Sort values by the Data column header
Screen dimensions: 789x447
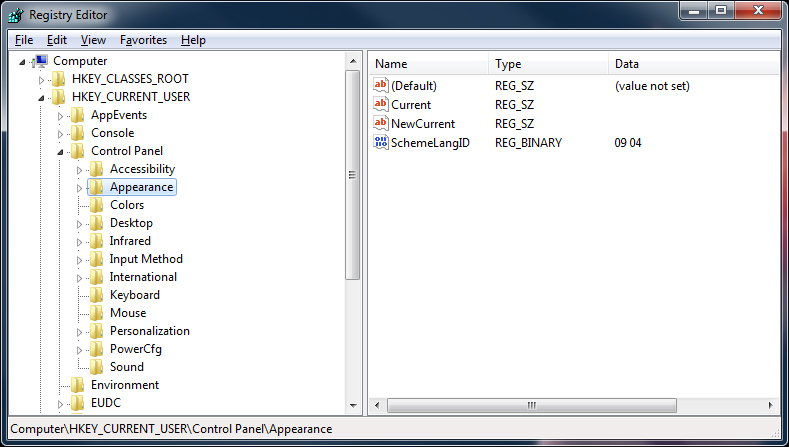[x=694, y=64]
